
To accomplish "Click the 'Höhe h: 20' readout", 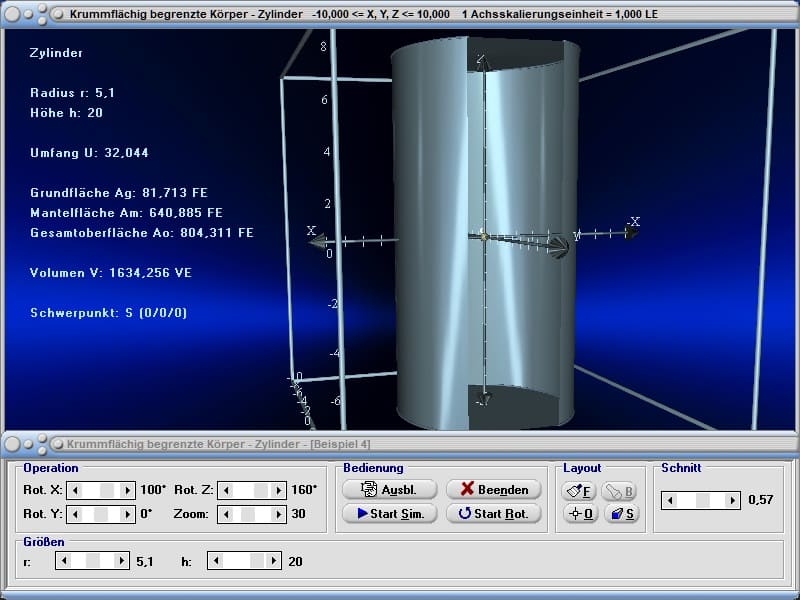I will (x=66, y=113).
